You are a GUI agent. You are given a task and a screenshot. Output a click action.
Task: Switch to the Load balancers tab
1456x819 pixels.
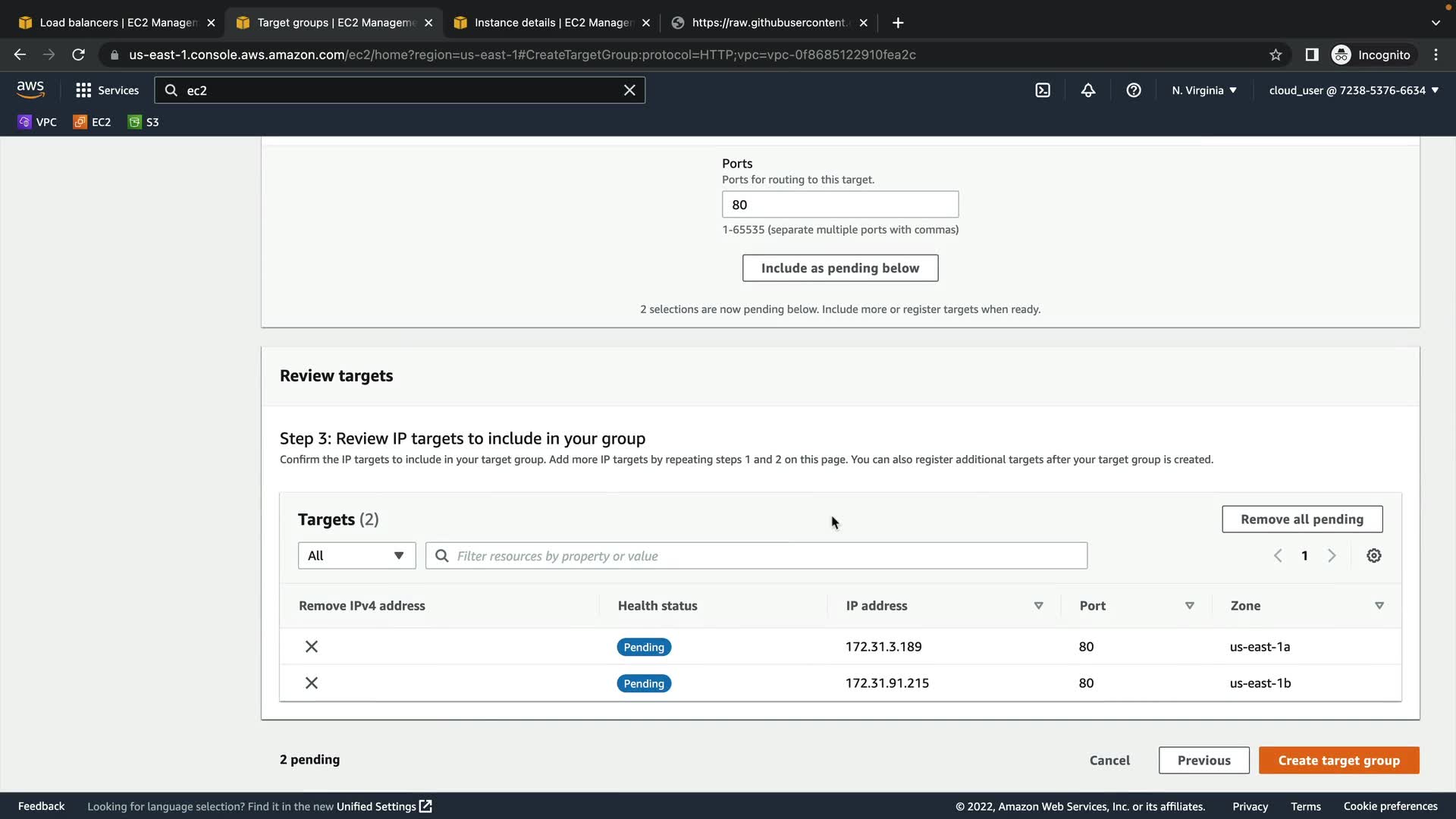point(118,23)
